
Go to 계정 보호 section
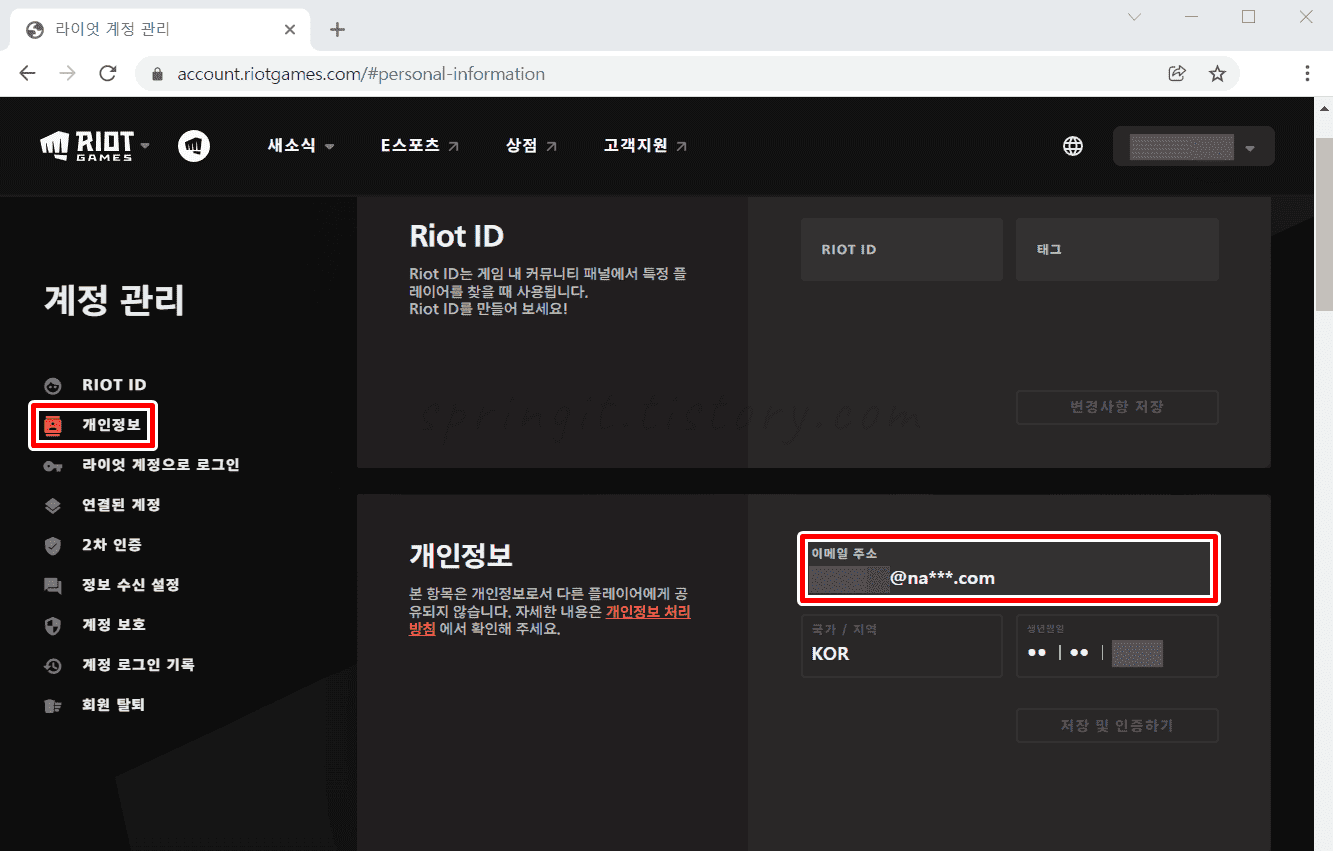pos(114,625)
